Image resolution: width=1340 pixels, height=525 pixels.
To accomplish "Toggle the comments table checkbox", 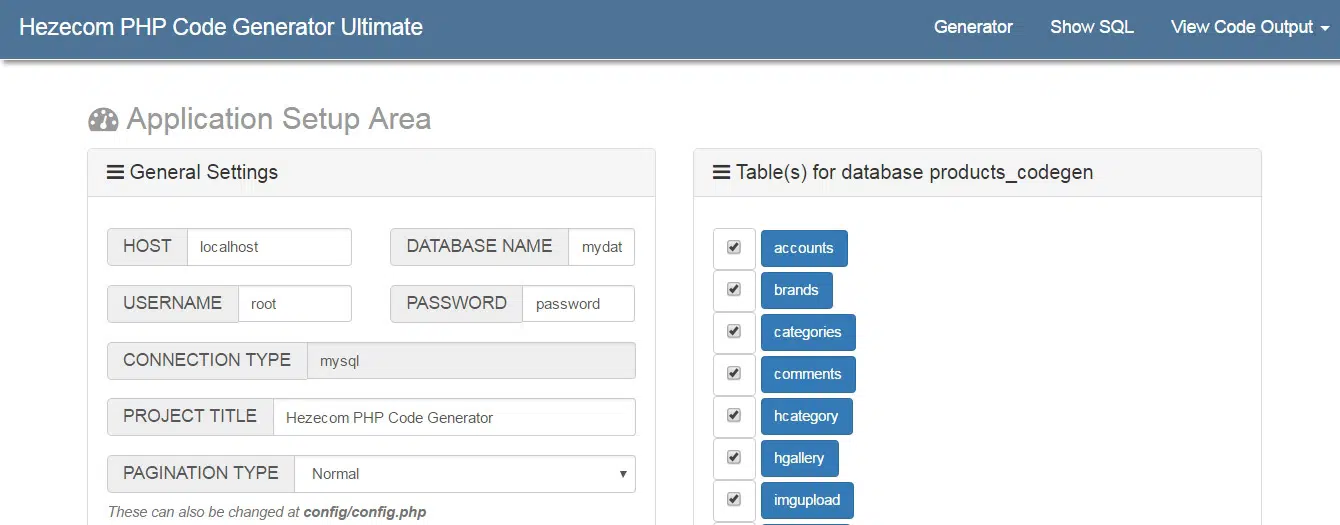I will [734, 373].
